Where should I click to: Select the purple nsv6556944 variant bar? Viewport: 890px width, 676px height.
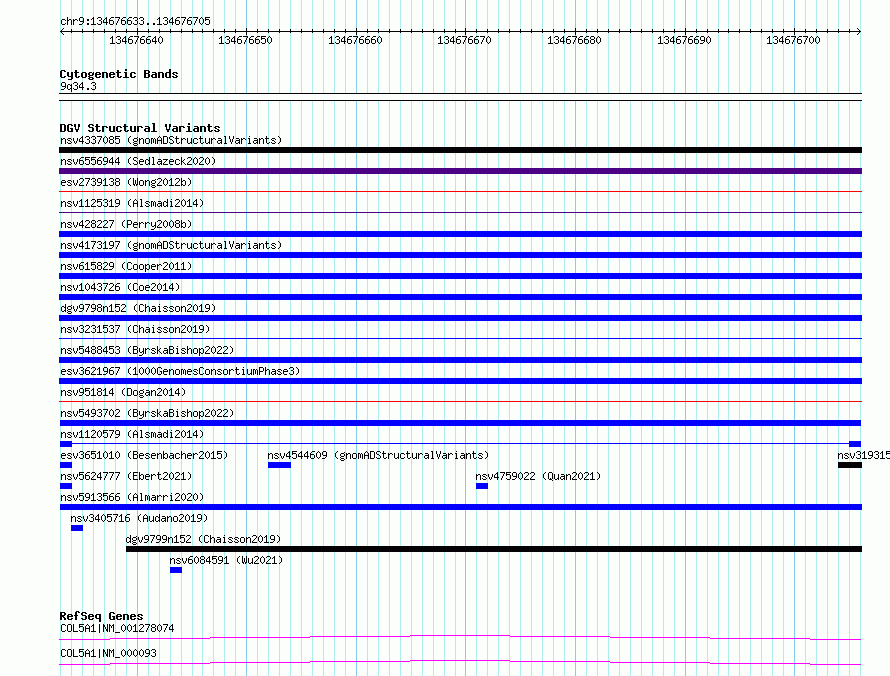[460, 171]
